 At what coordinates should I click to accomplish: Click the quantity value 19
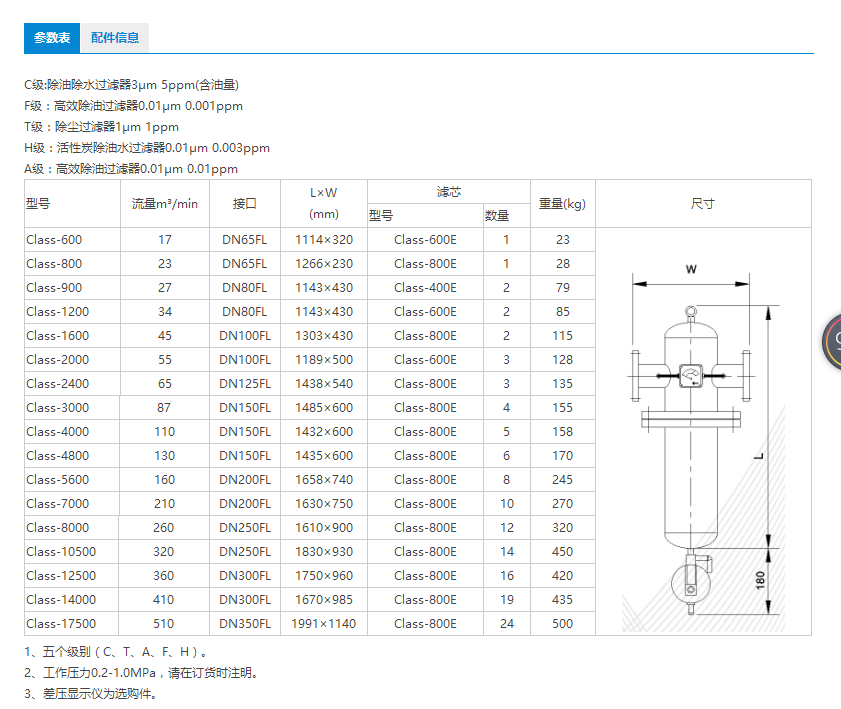click(507, 600)
